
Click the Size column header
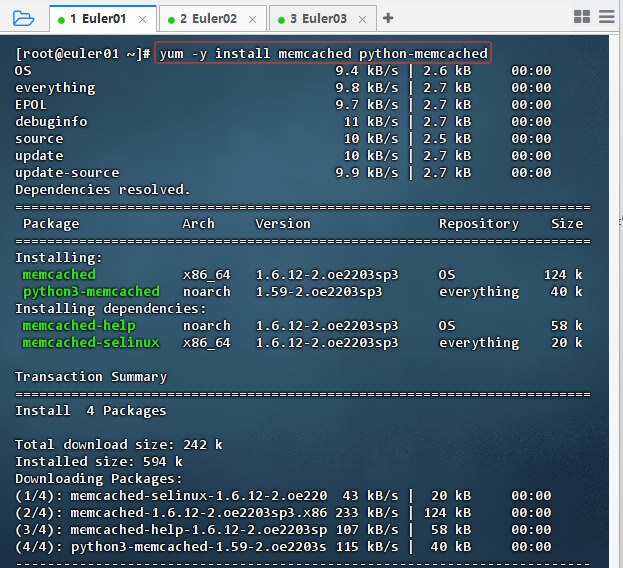point(567,224)
